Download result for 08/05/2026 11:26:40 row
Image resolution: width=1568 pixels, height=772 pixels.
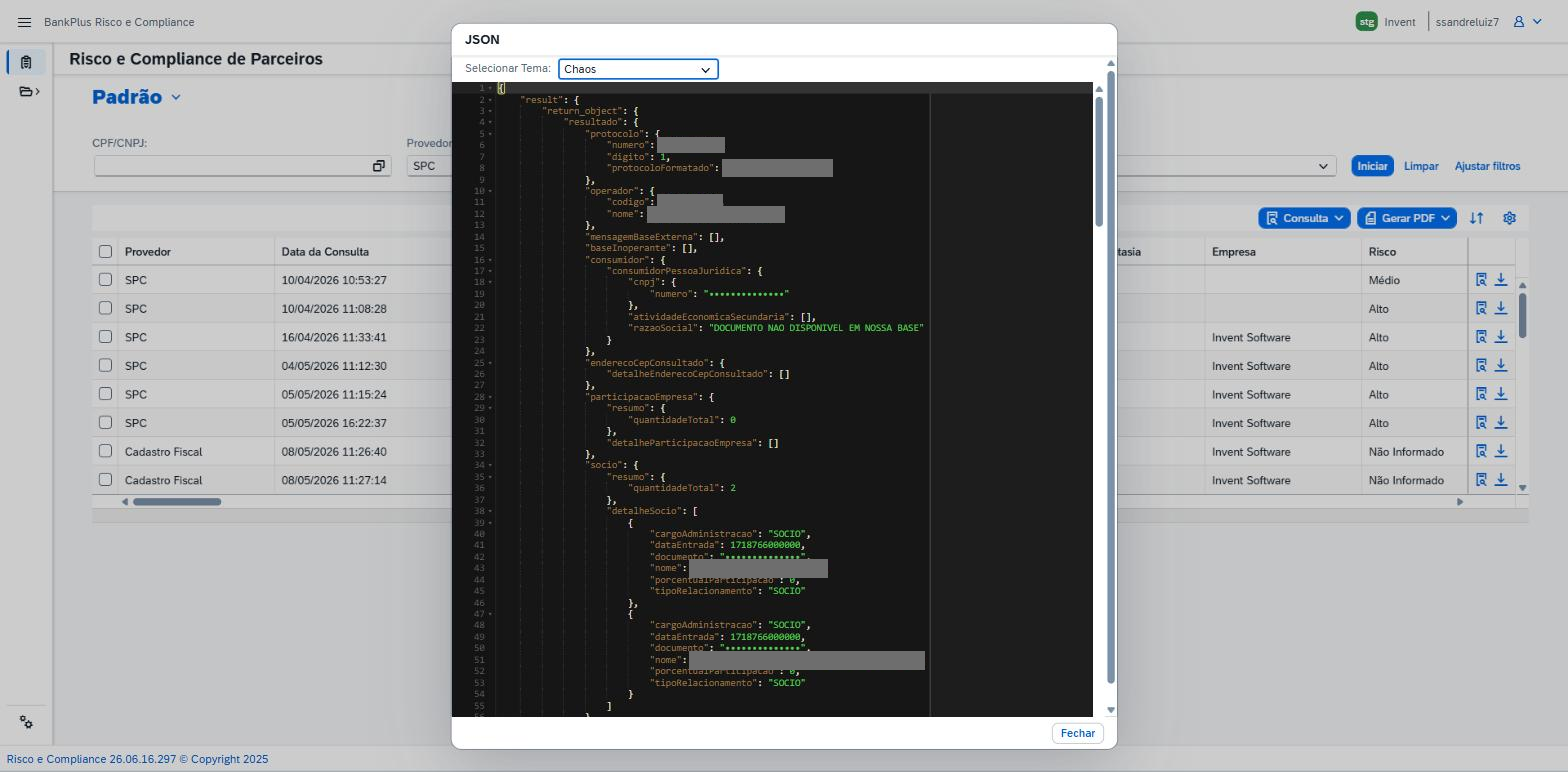[1501, 452]
